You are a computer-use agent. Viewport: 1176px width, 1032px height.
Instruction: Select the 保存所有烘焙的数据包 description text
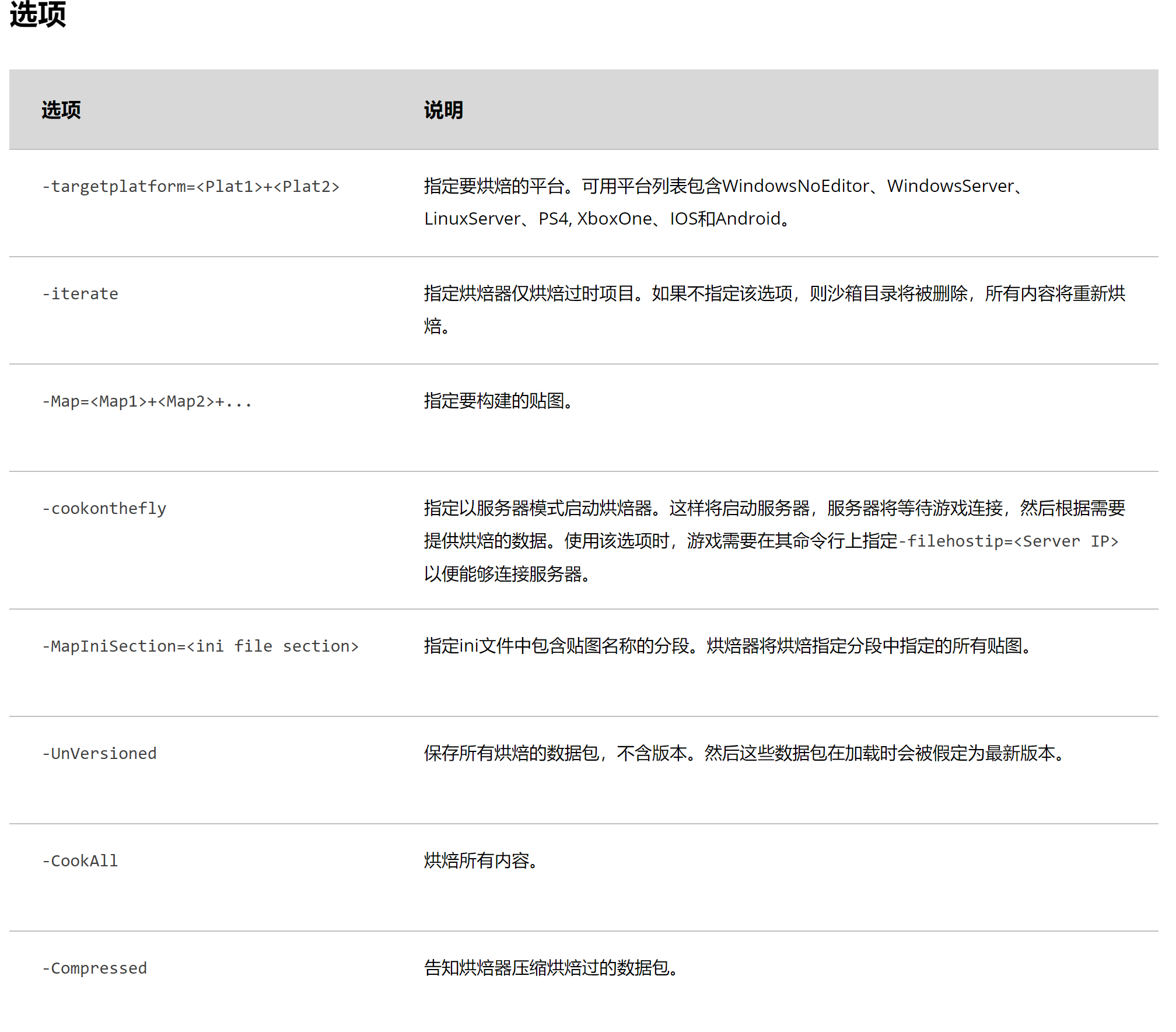pyautogui.click(x=743, y=753)
